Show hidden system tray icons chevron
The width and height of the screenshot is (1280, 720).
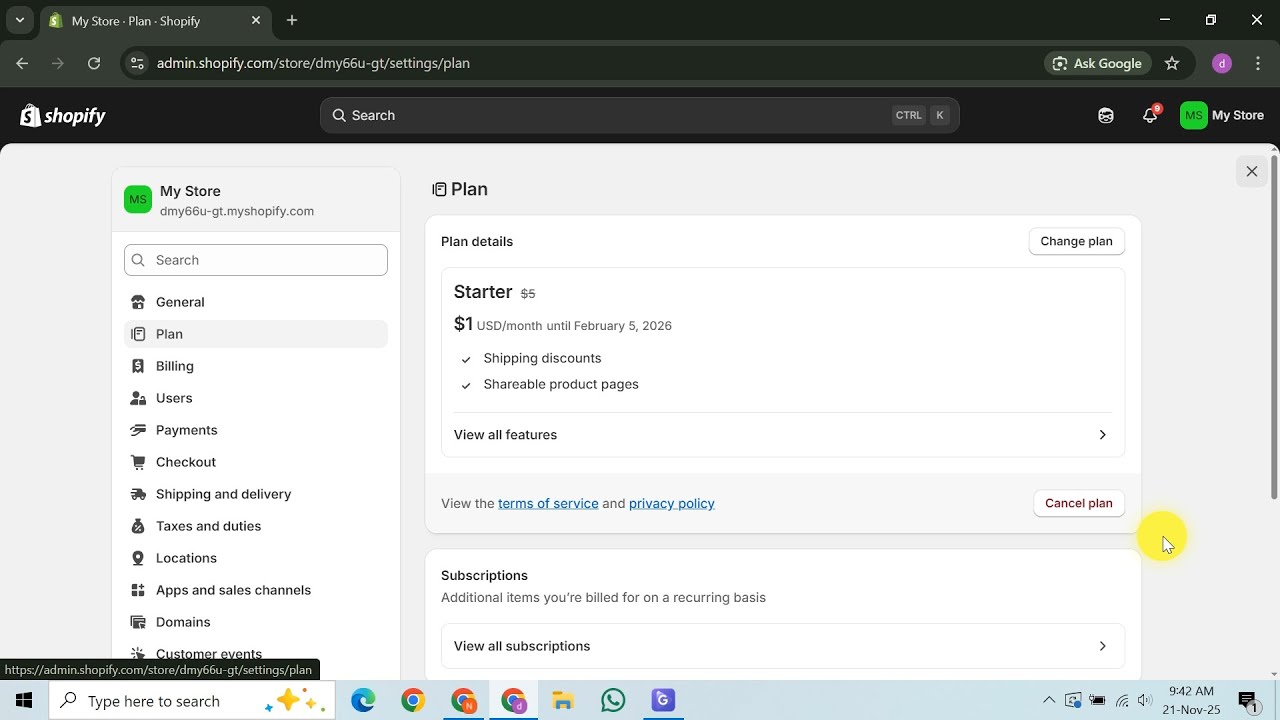[x=1048, y=701]
